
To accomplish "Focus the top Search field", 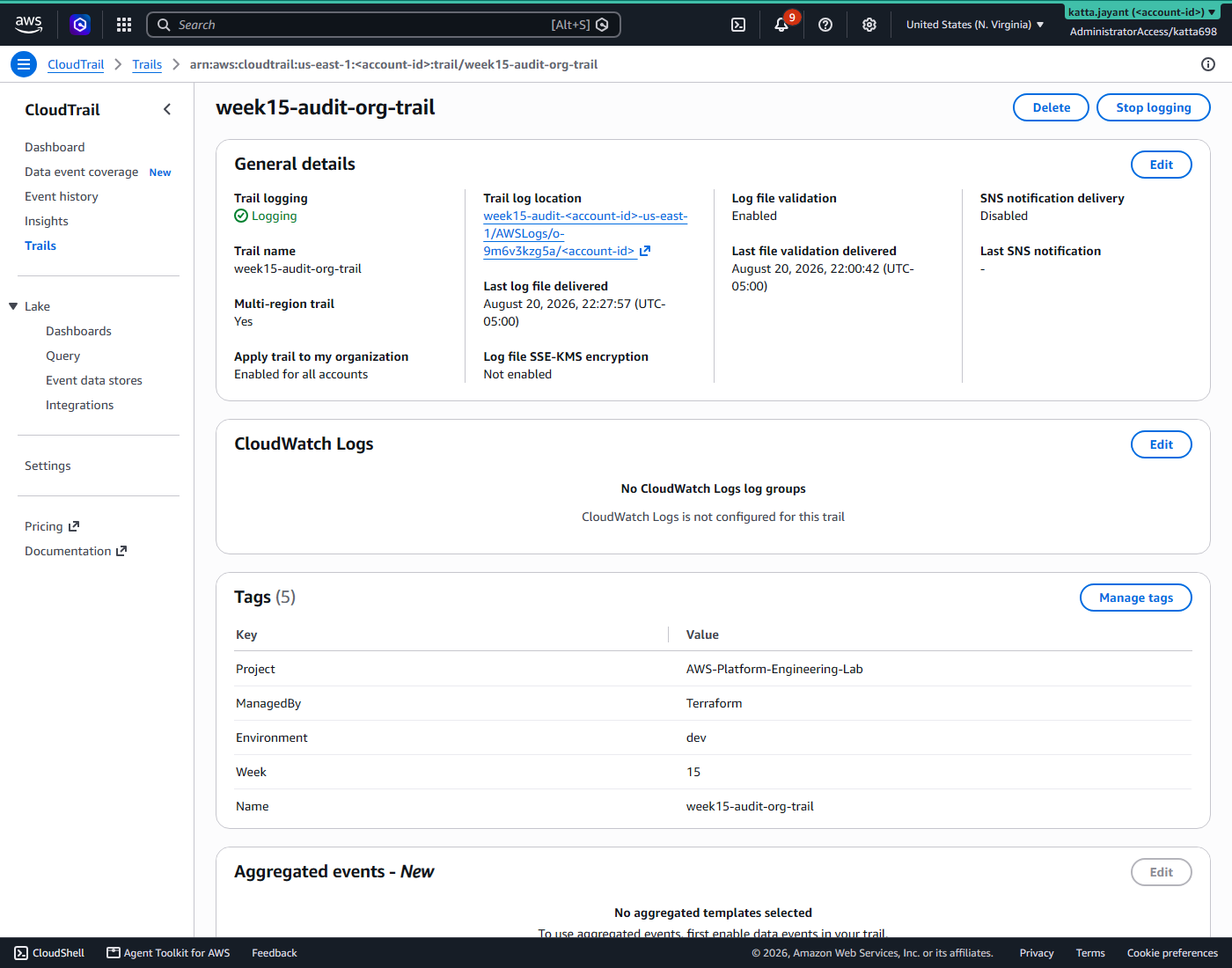I will pyautogui.click(x=384, y=25).
